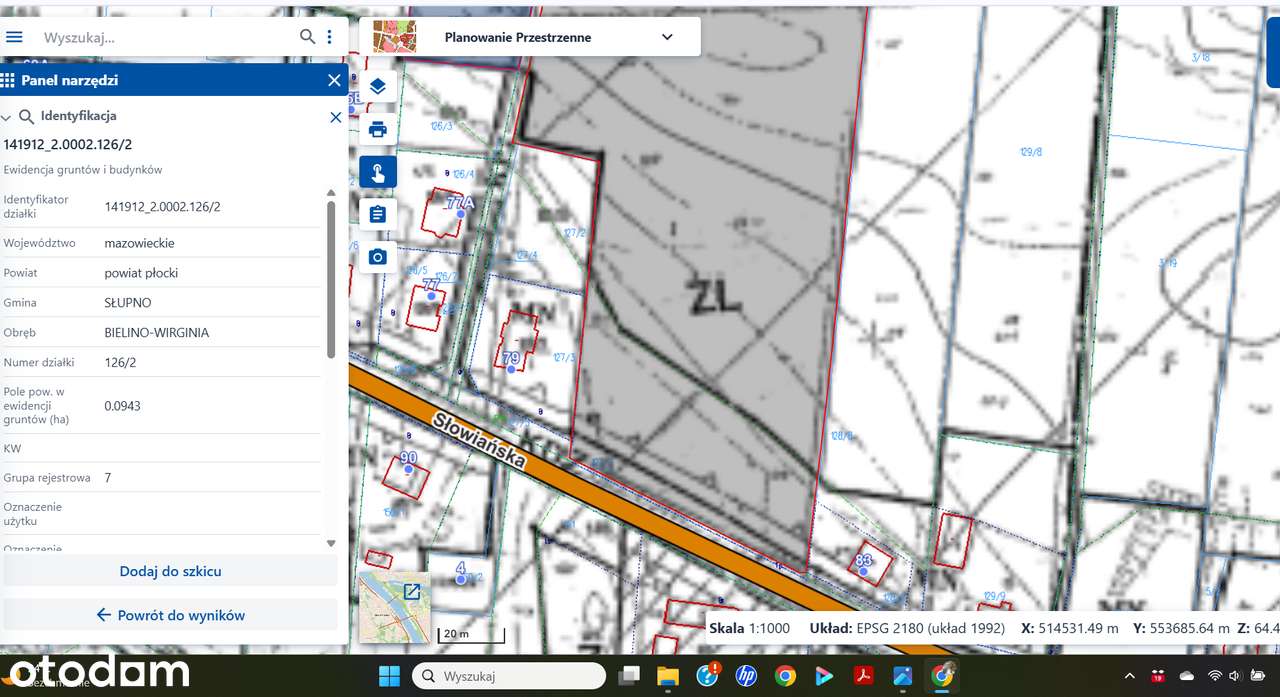Open the map layers tool
Viewport: 1280px width, 697px height.
pyautogui.click(x=378, y=87)
